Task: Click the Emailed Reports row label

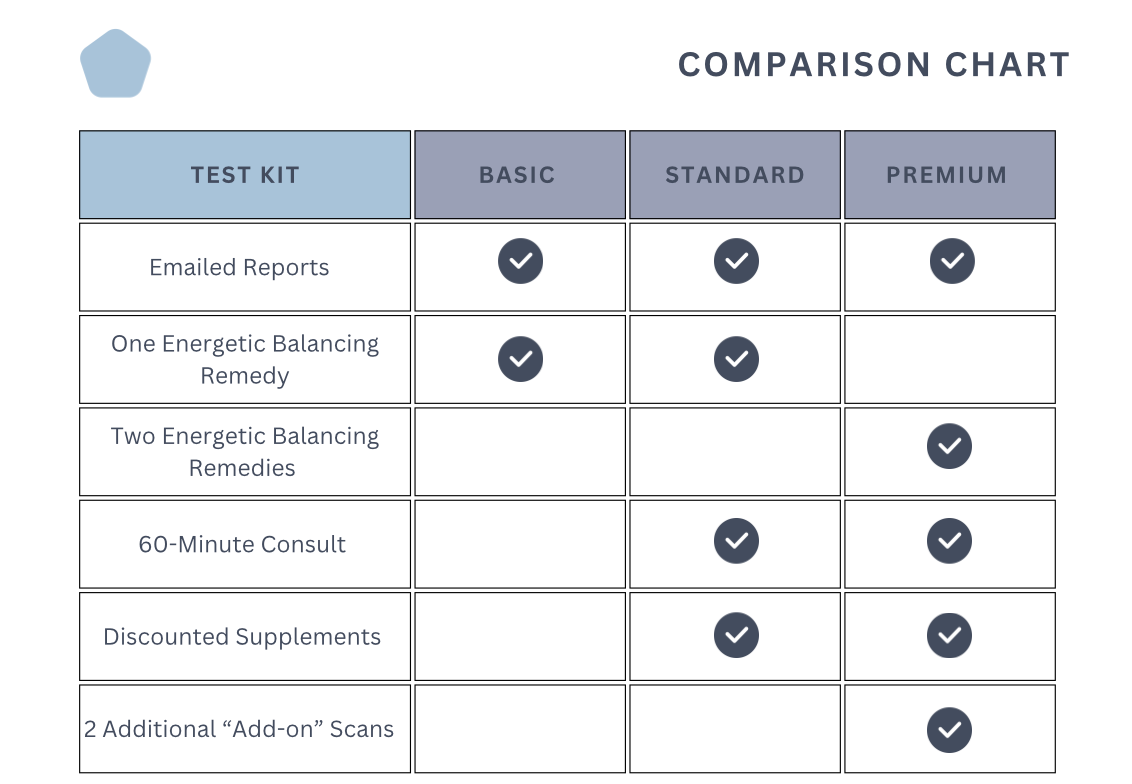Action: 239,268
